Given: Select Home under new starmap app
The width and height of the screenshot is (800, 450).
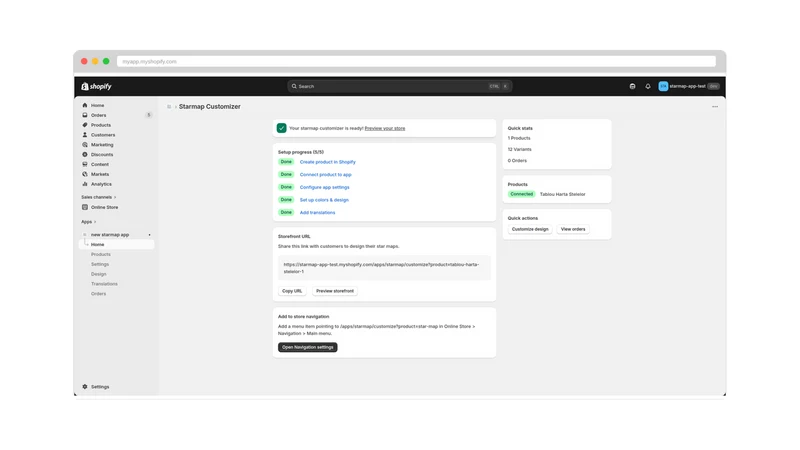Looking at the screenshot, I should [x=117, y=244].
